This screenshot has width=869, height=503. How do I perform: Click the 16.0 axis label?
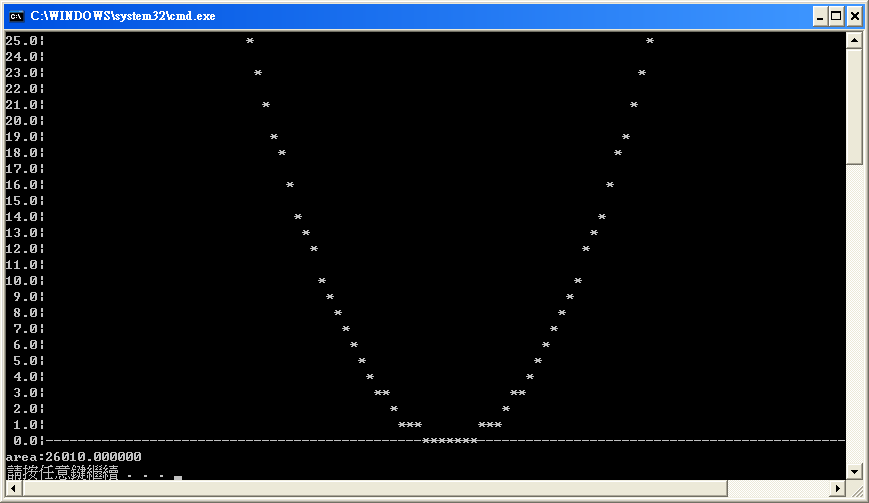[22, 184]
